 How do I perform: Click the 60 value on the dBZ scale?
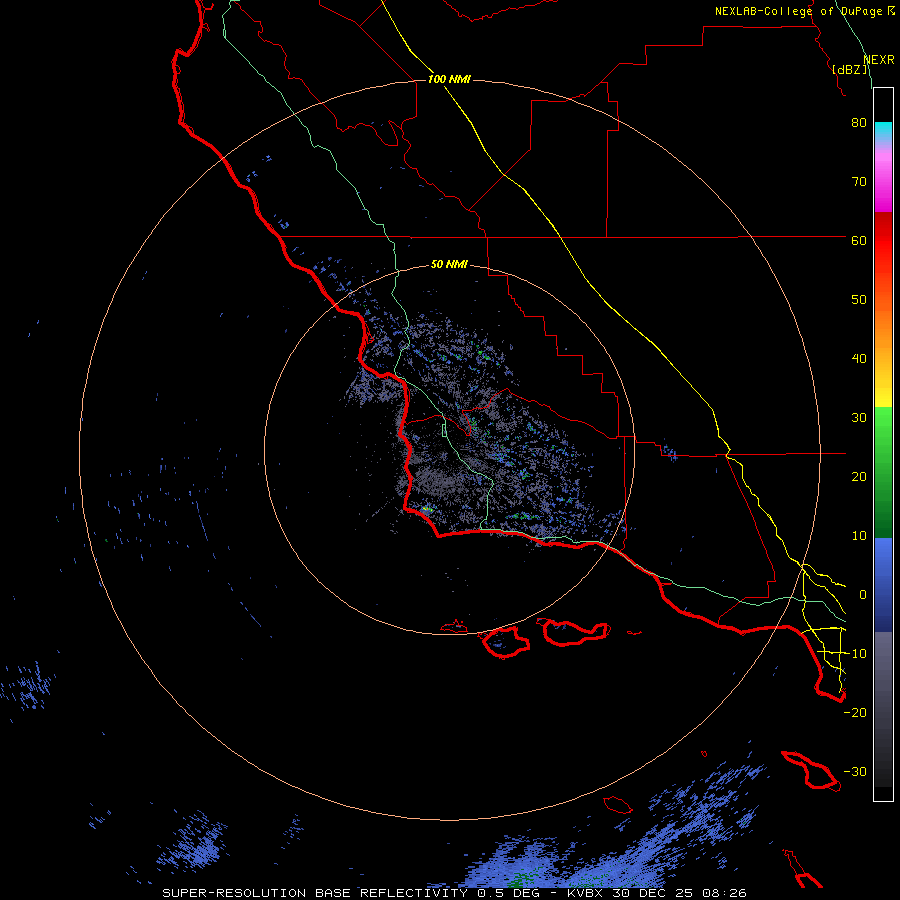(x=859, y=240)
